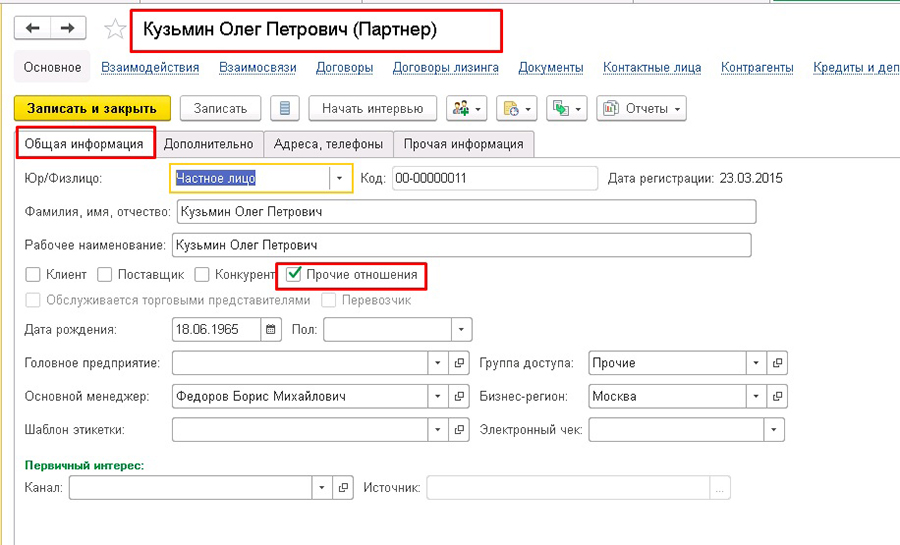The image size is (900, 545).
Task: Uncheck the Прочие отношения checkbox
Action: pos(293,275)
